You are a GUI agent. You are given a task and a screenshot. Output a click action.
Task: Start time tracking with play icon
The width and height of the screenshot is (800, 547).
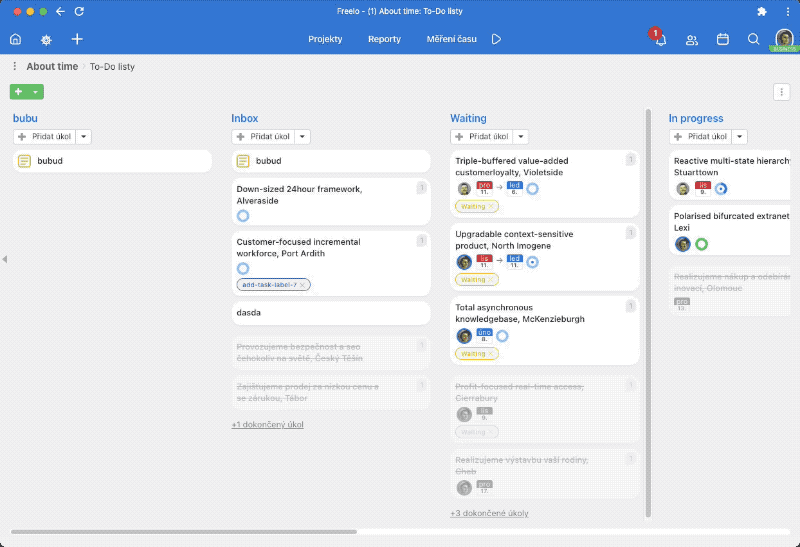tap(496, 40)
